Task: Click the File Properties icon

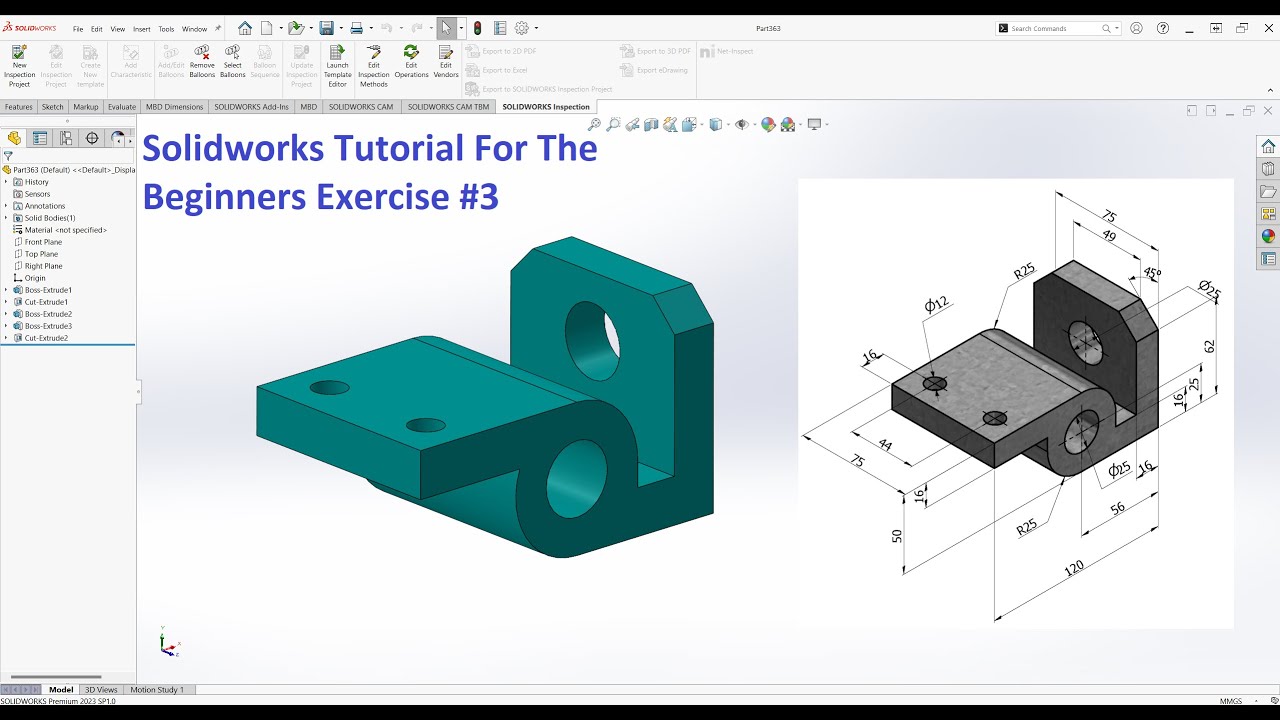Action: (500, 28)
